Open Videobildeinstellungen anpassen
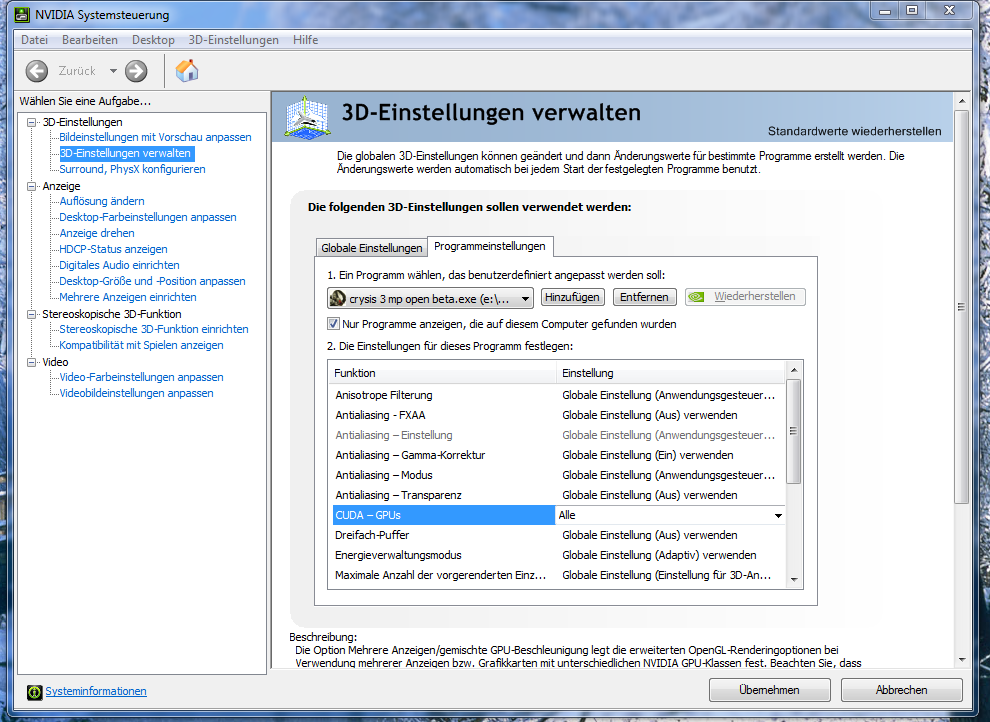The width and height of the screenshot is (990, 722). coord(136,393)
